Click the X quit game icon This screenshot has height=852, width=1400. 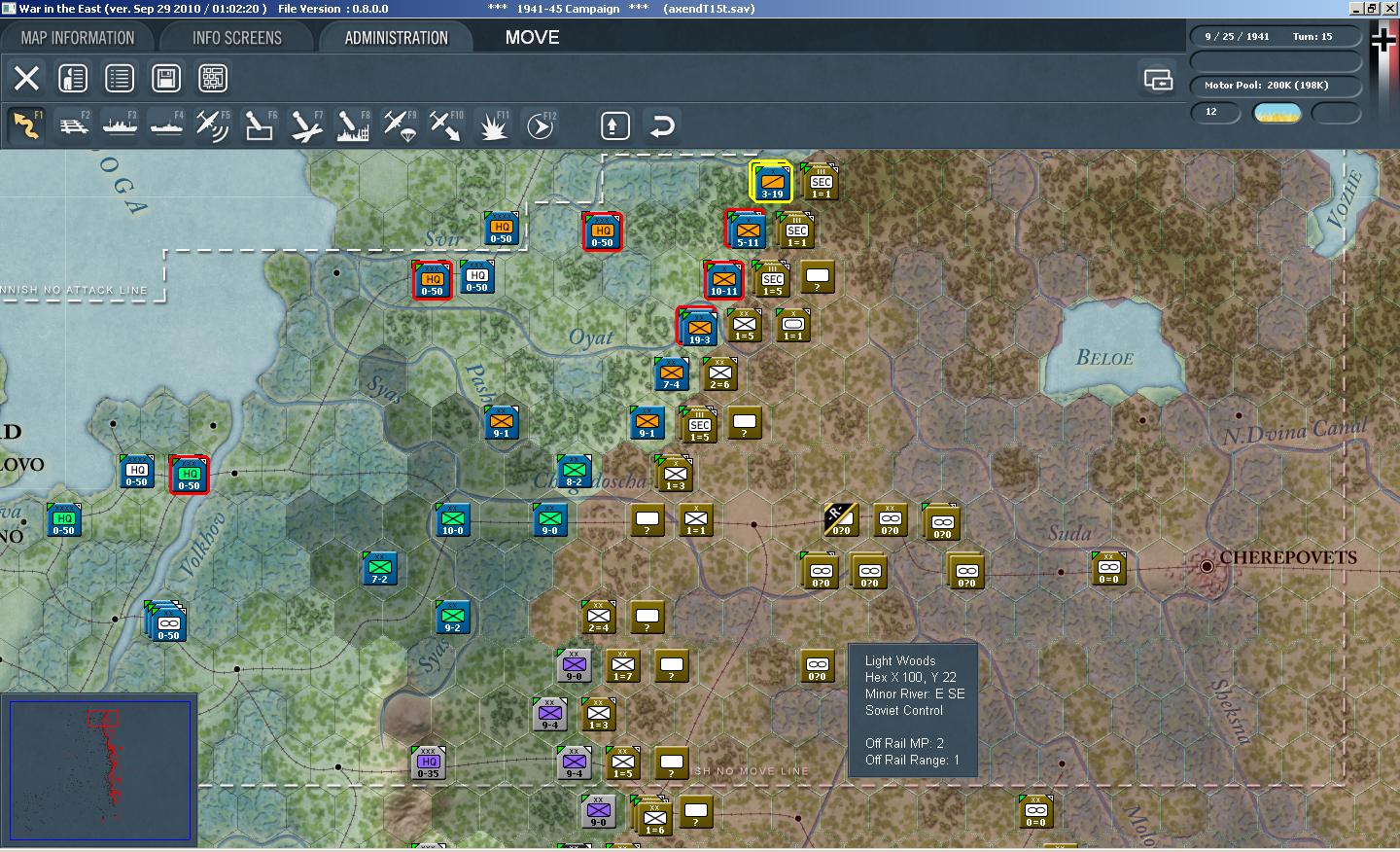click(26, 78)
